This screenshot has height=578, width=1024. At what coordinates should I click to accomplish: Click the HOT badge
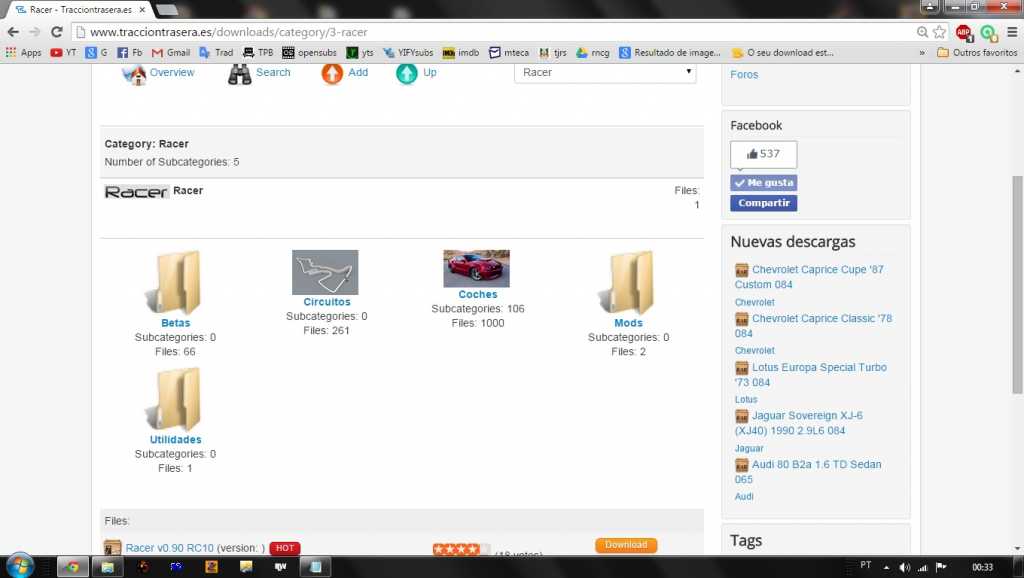[x=285, y=548]
